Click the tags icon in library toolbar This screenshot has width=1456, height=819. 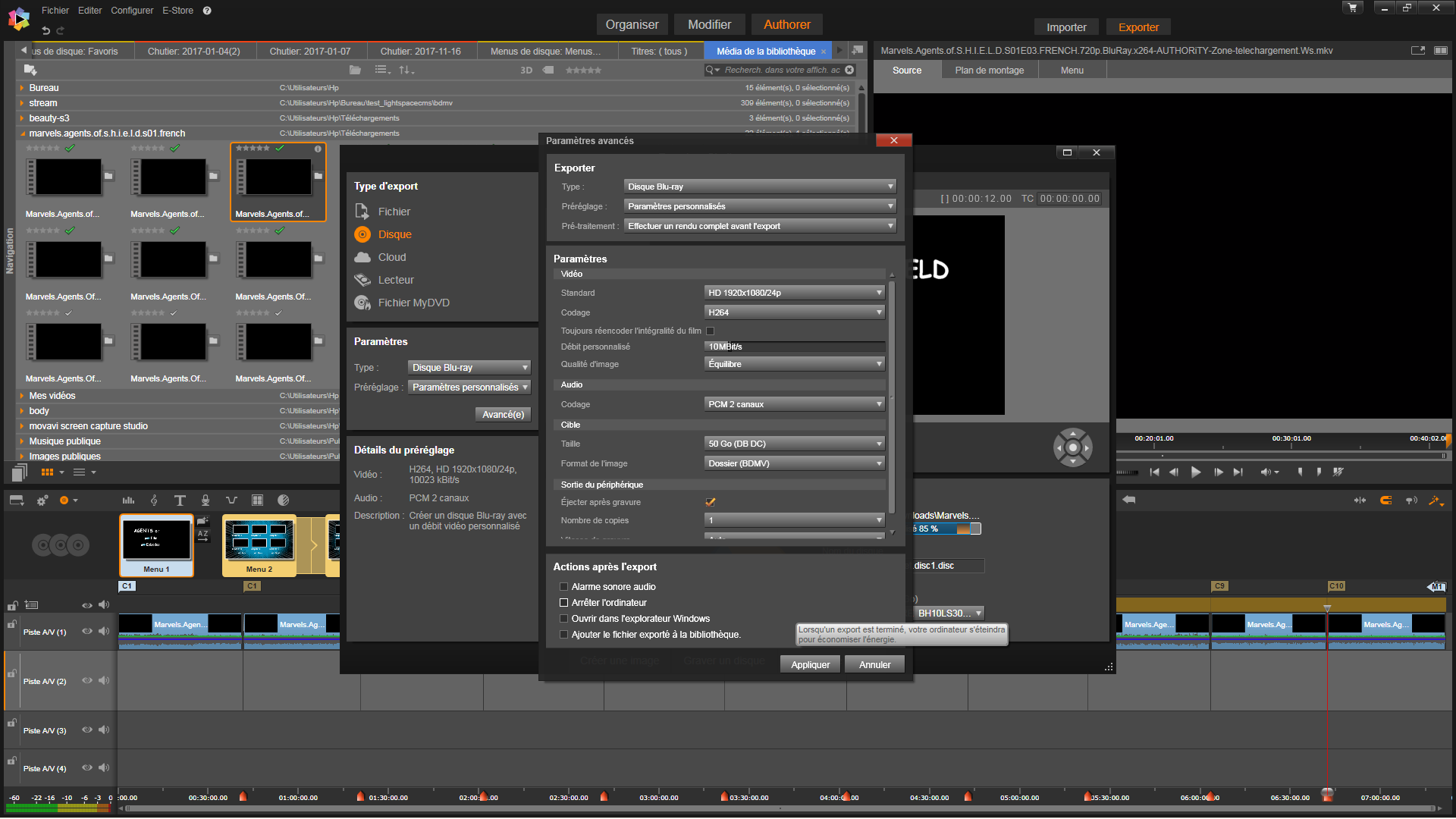tap(548, 70)
